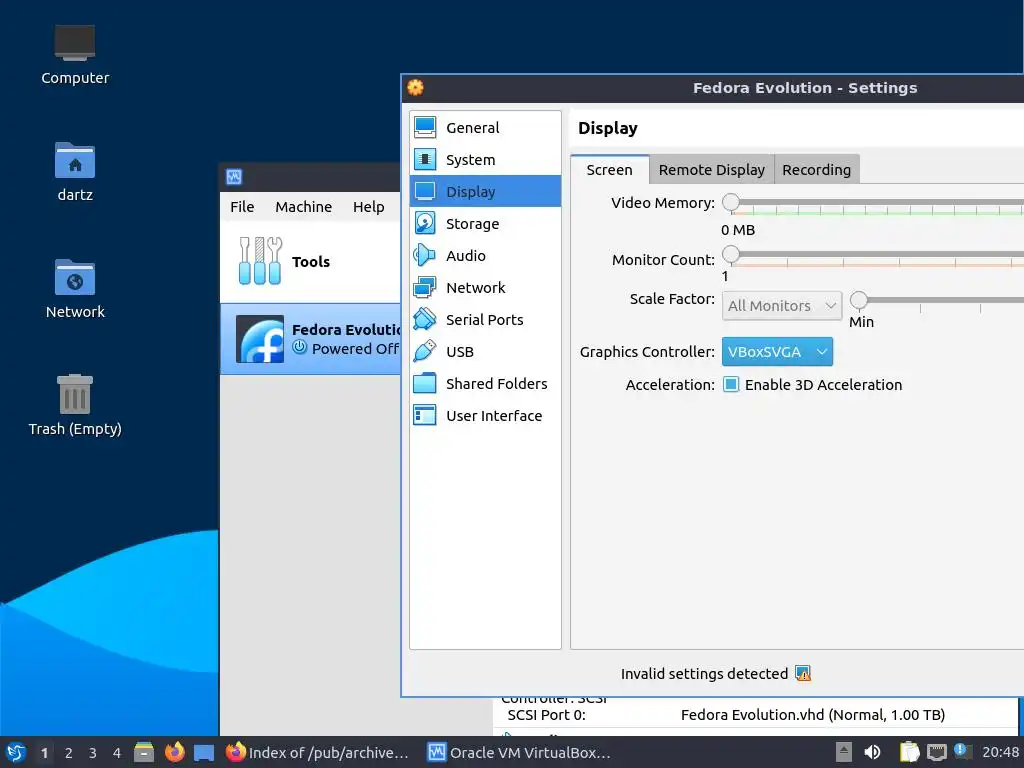Click the taskbar clock showing 20:48
This screenshot has width=1024, height=768.
pyautogui.click(x=1000, y=752)
